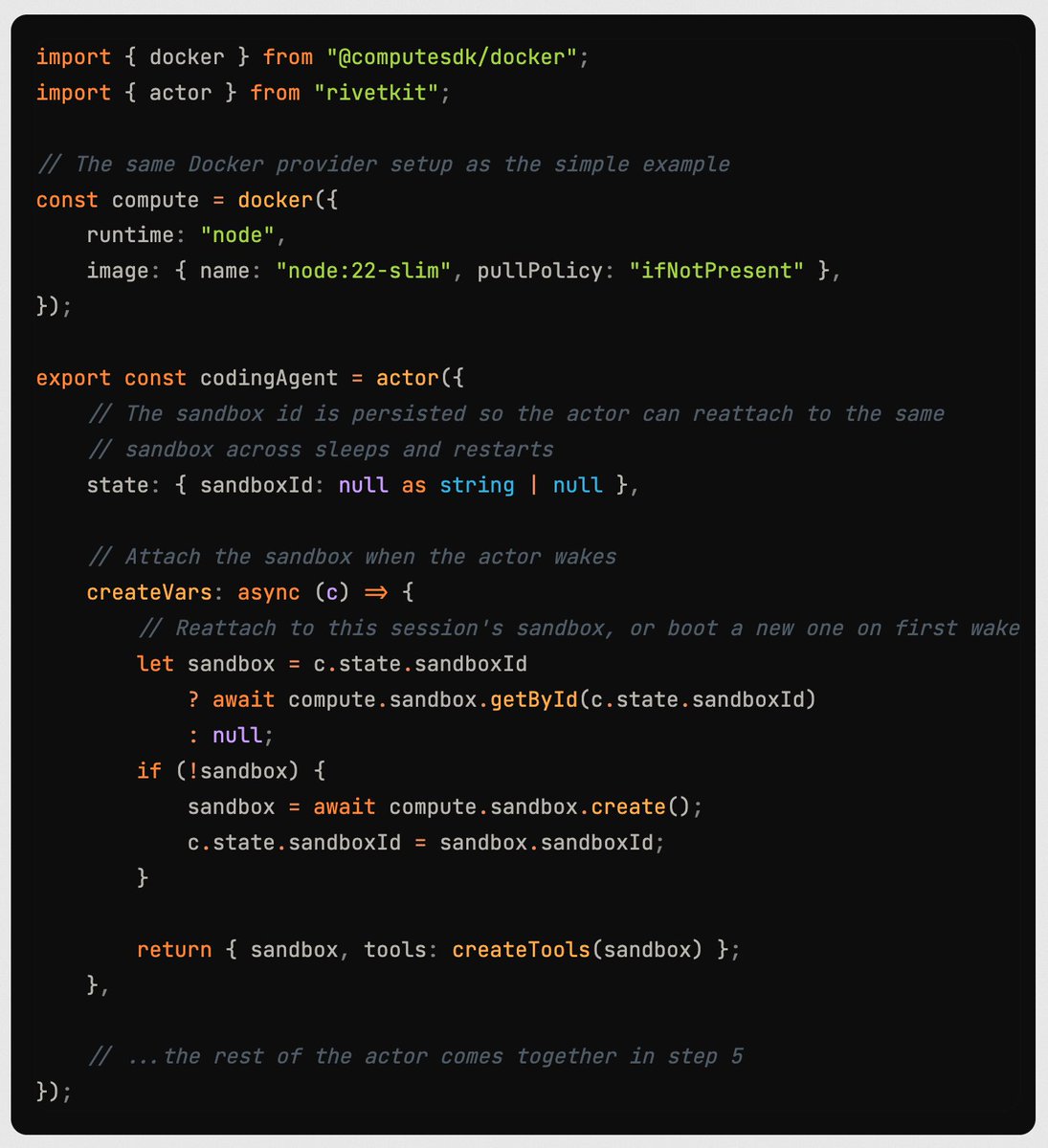Click the getById method call
Image resolution: width=1048 pixels, height=1148 pixels.
(534, 699)
